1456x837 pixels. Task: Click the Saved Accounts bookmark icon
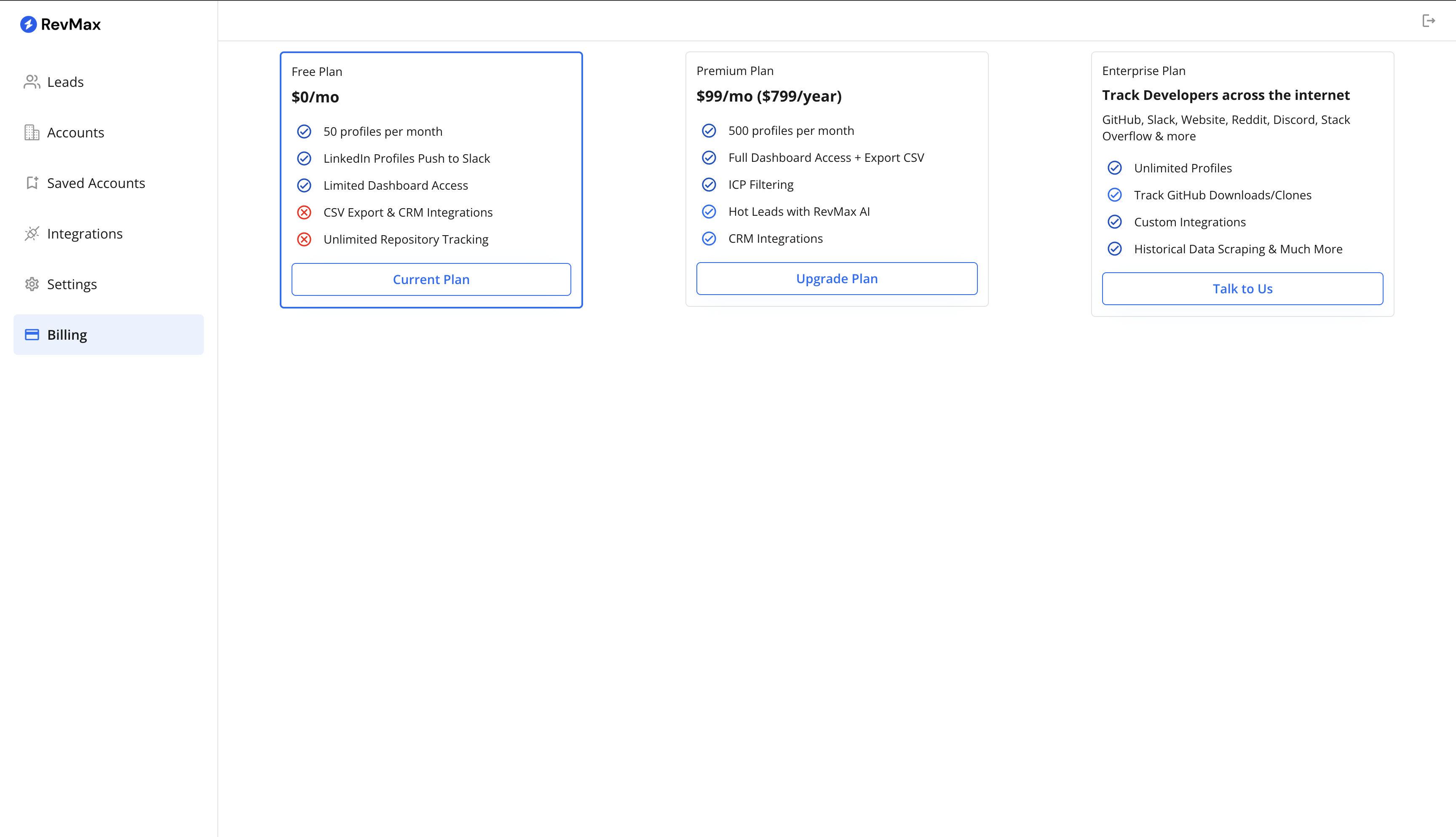pyautogui.click(x=32, y=183)
